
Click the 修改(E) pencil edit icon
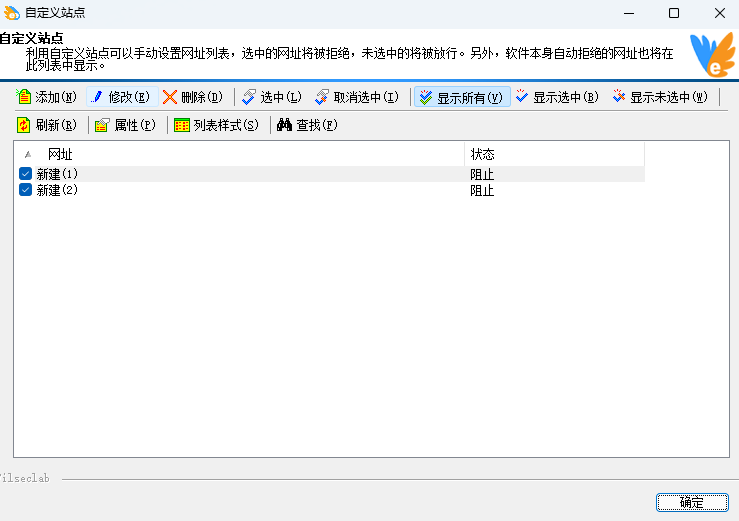[x=97, y=97]
